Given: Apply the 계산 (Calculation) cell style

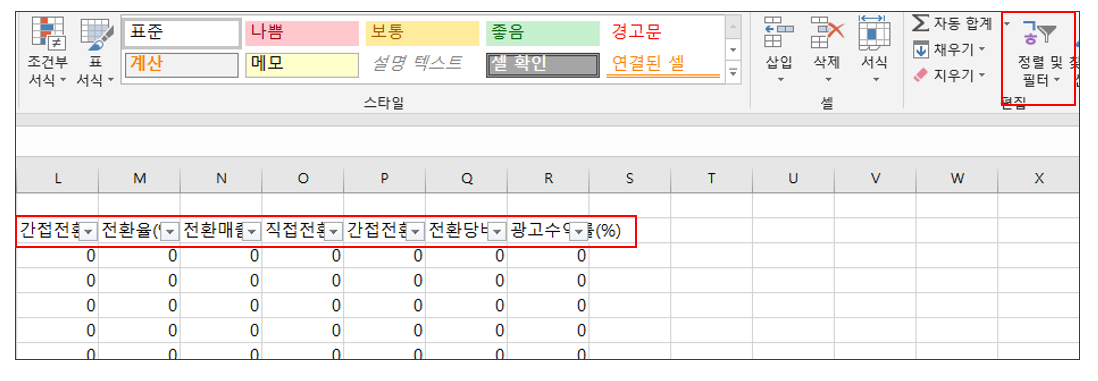Looking at the screenshot, I should [181, 64].
